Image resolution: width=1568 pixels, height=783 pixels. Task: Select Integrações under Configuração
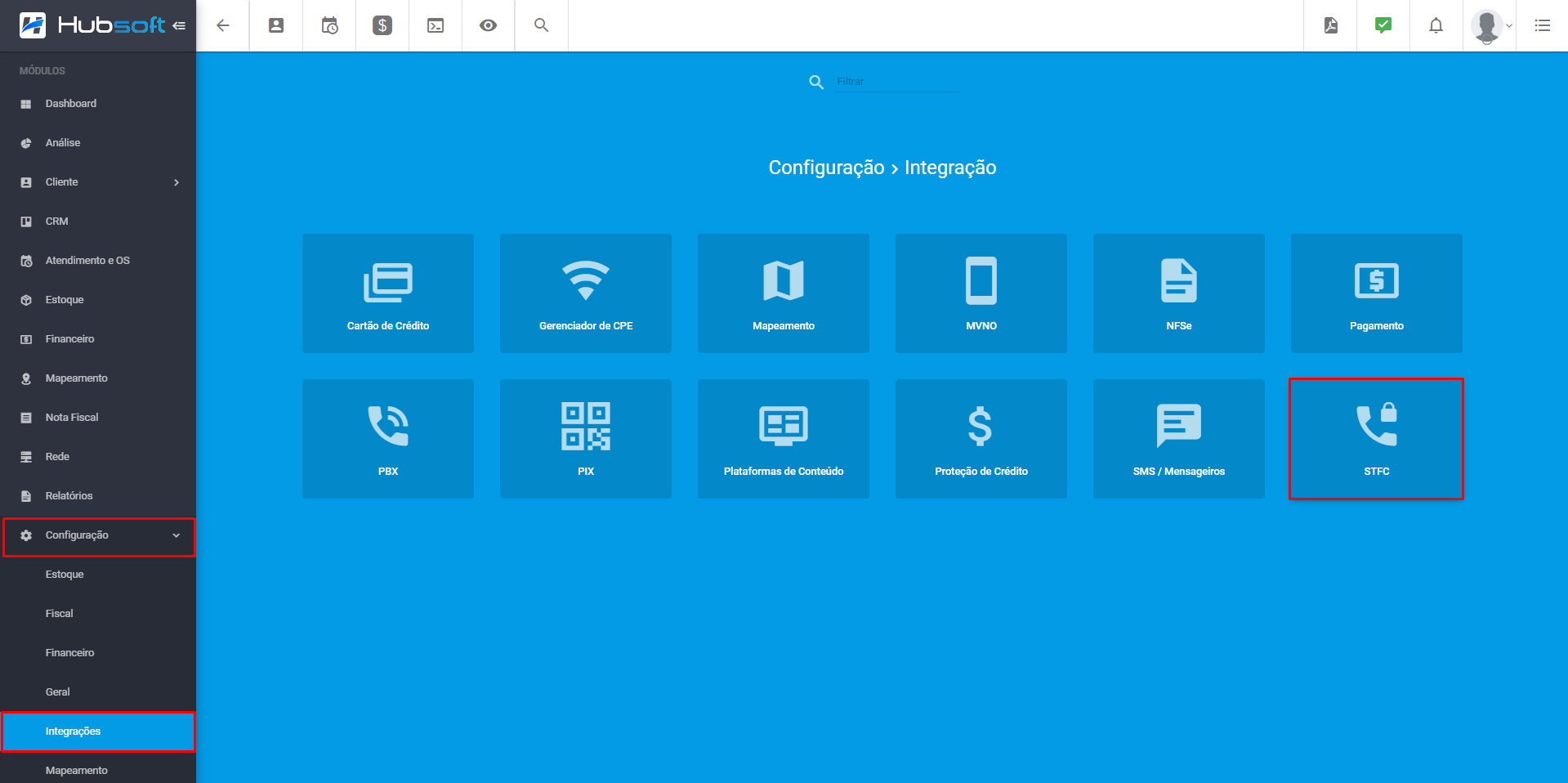click(98, 732)
